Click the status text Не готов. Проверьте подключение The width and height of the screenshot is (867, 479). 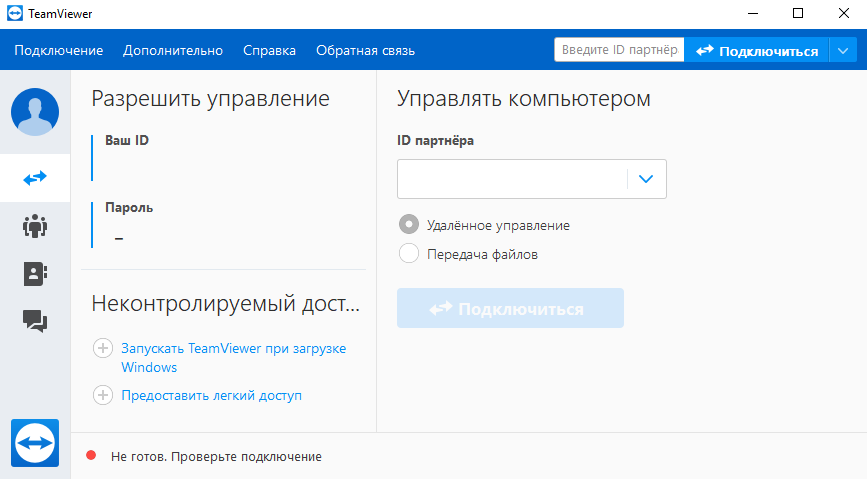(x=216, y=456)
